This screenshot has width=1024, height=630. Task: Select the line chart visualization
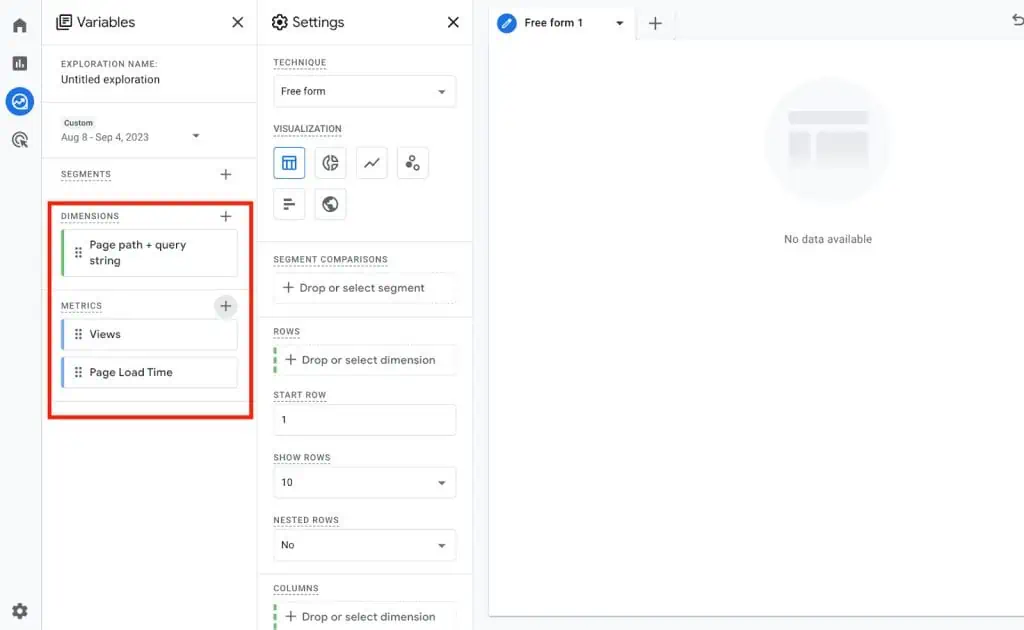click(371, 162)
